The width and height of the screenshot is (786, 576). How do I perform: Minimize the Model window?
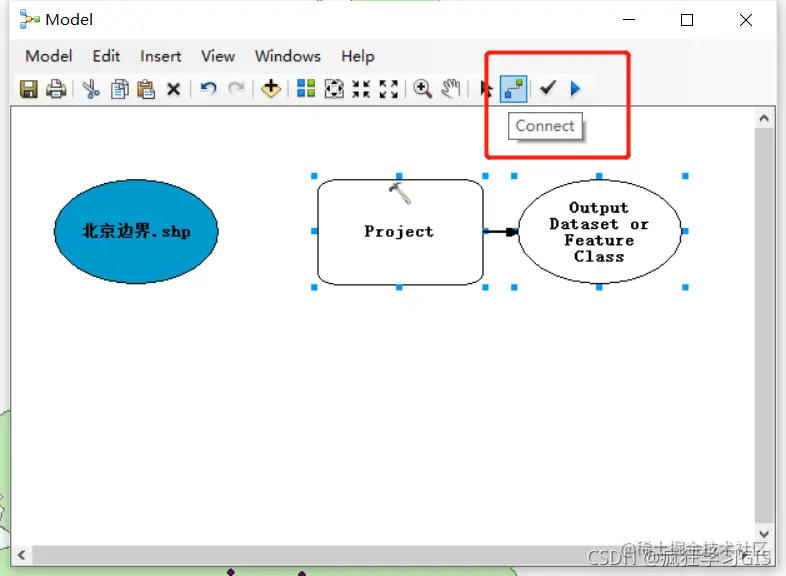click(629, 20)
